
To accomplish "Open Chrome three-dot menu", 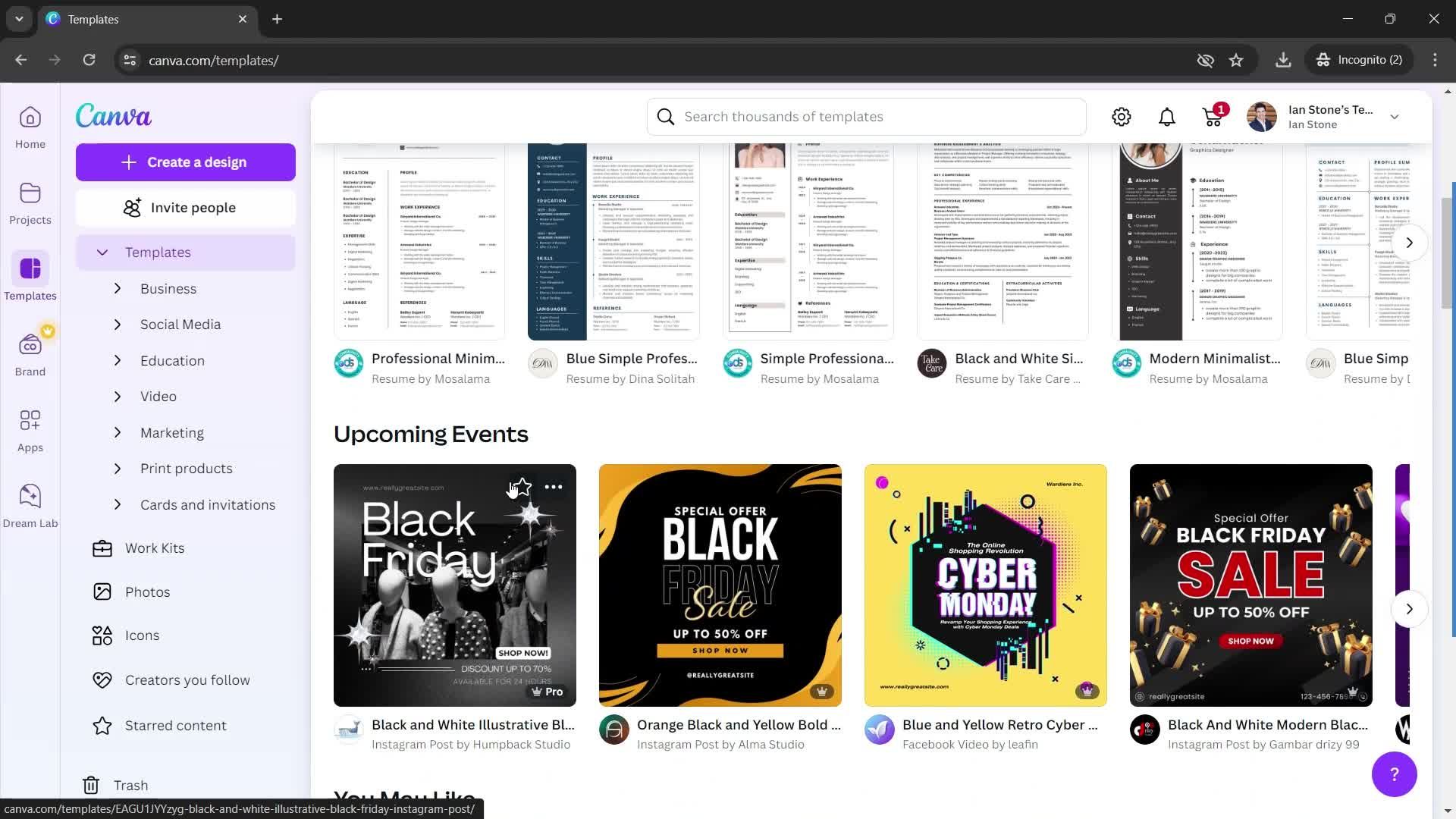I will click(x=1435, y=60).
